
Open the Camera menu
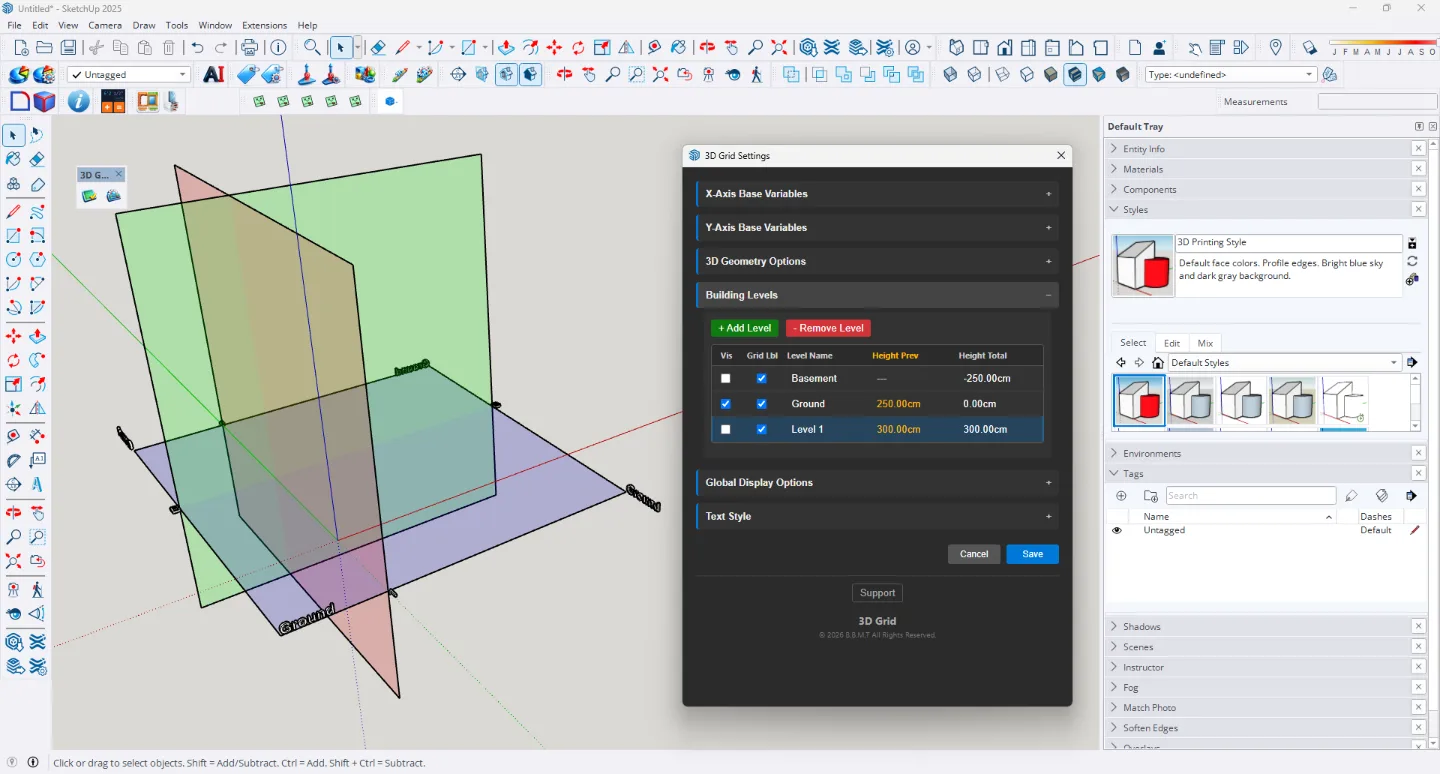(105, 25)
